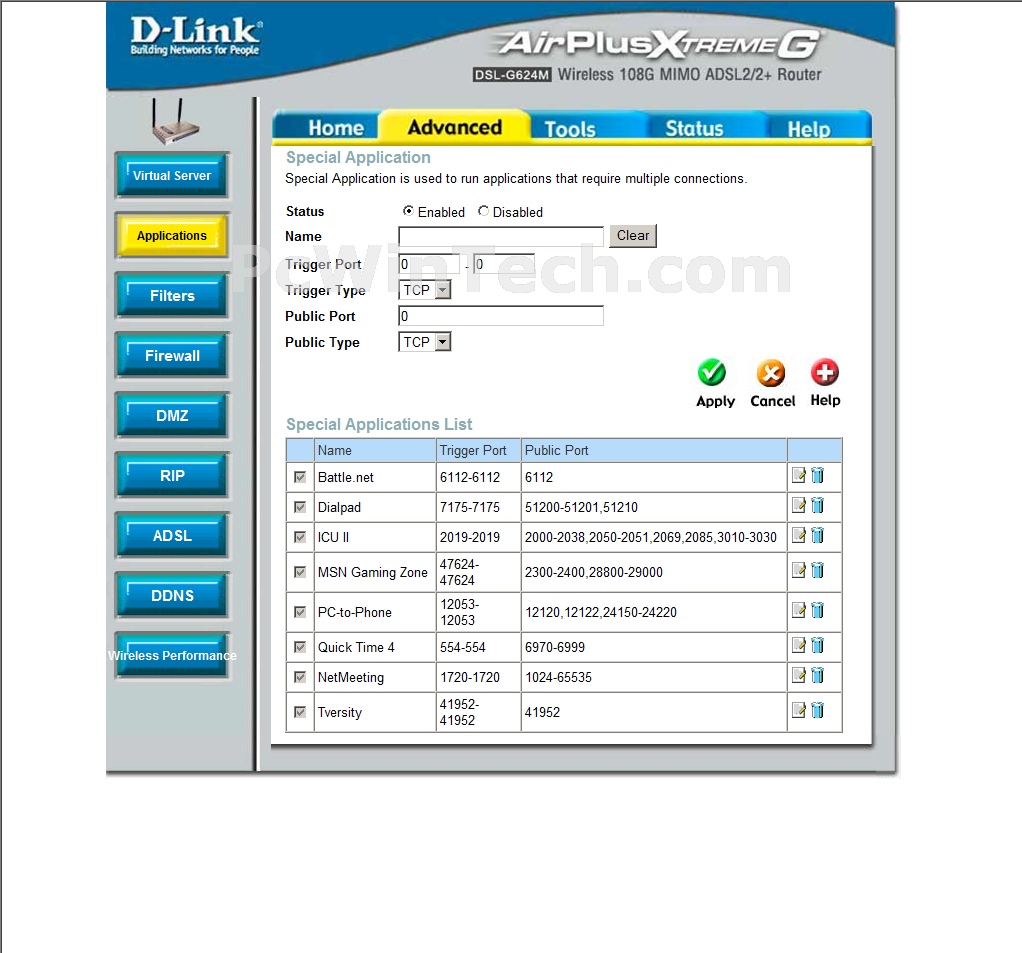Click the D-Link logo
The image size is (1022, 953).
pyautogui.click(x=196, y=36)
